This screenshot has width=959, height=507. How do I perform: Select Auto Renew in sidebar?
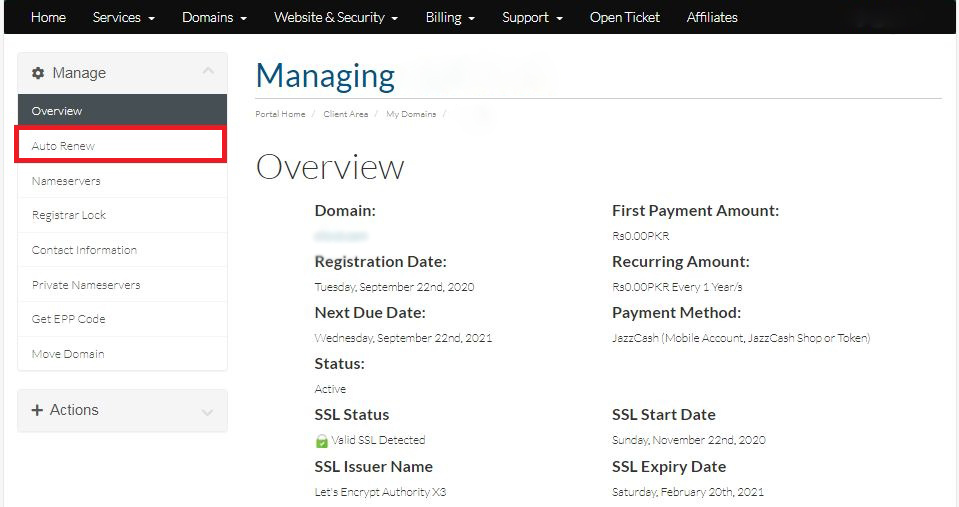(64, 146)
